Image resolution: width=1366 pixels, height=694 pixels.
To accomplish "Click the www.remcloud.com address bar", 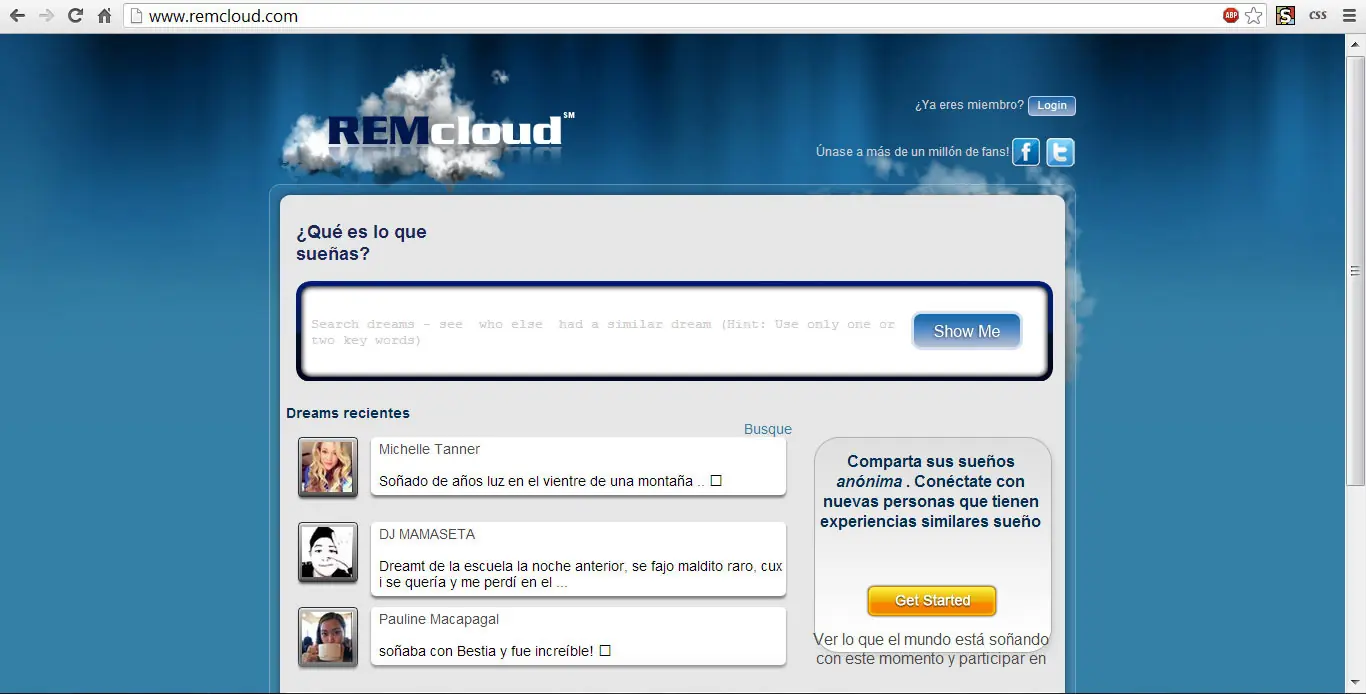I will tap(670, 16).
